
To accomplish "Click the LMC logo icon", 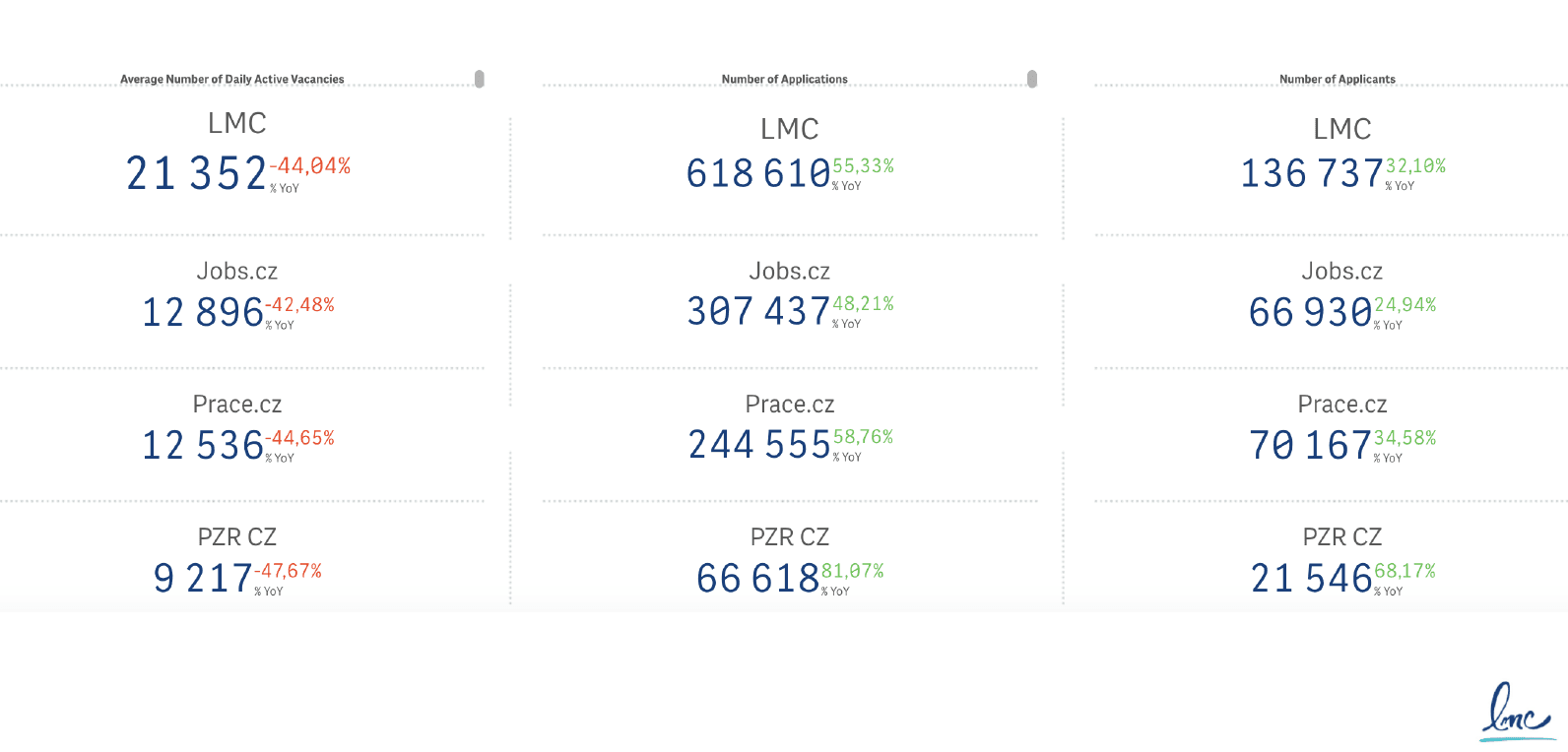I will 1517,711.
